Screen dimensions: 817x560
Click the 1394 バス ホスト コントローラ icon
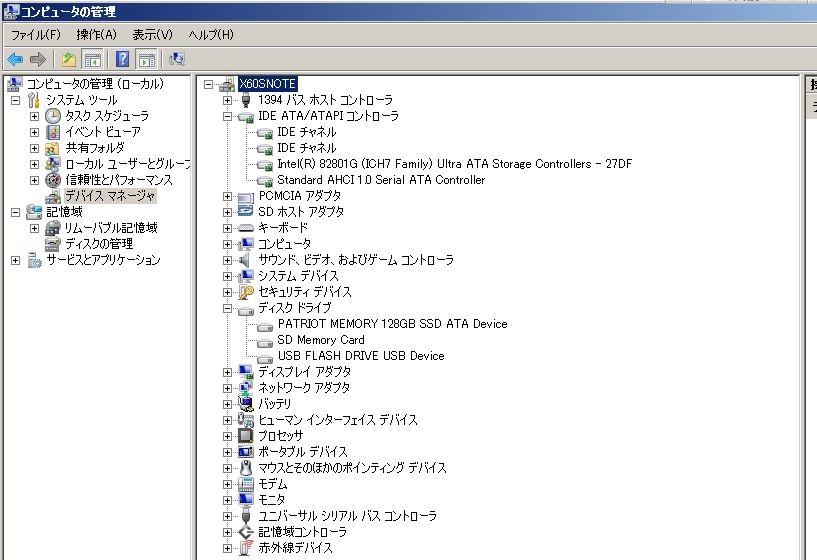[246, 100]
